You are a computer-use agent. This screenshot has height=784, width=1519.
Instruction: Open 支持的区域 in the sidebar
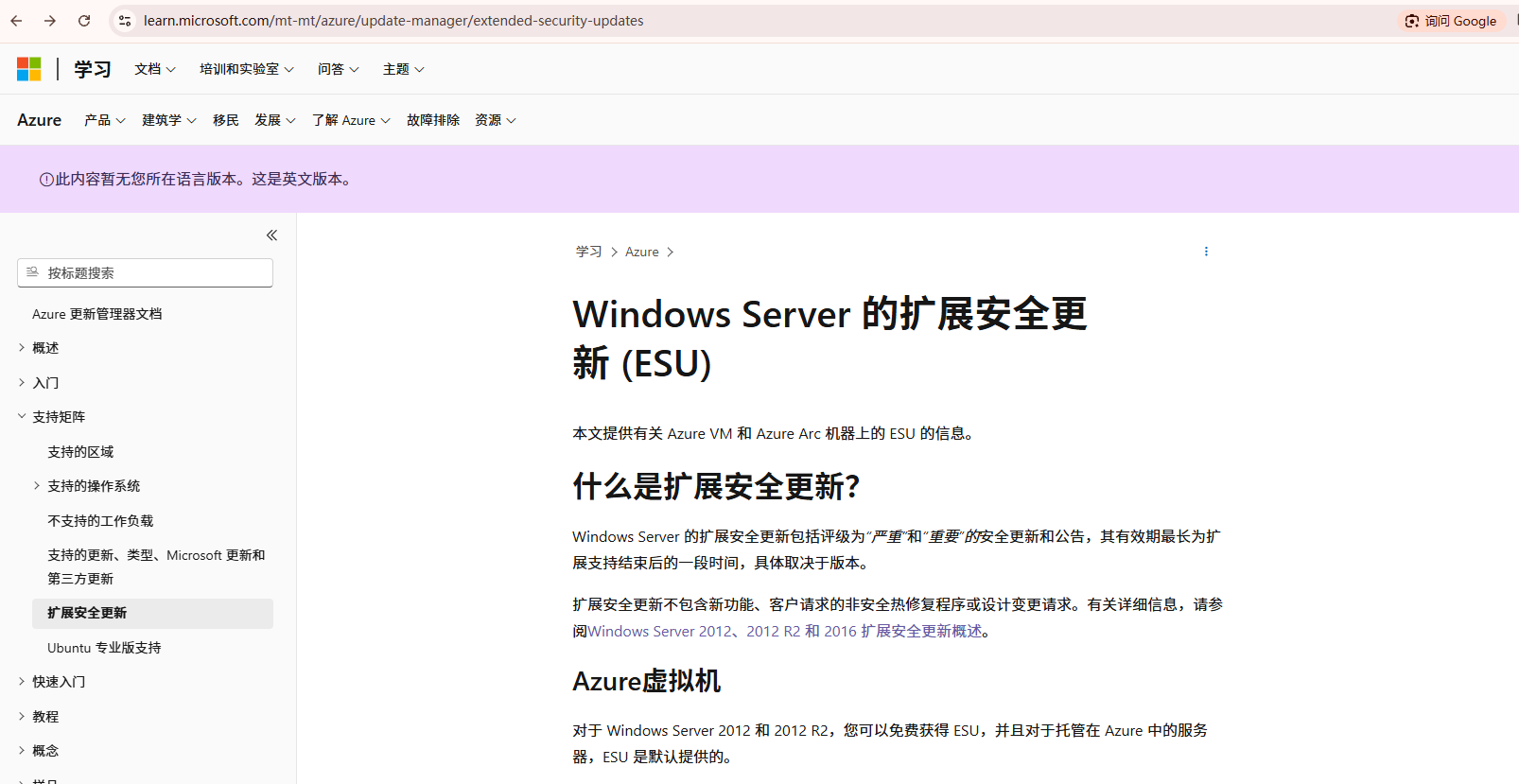[80, 452]
